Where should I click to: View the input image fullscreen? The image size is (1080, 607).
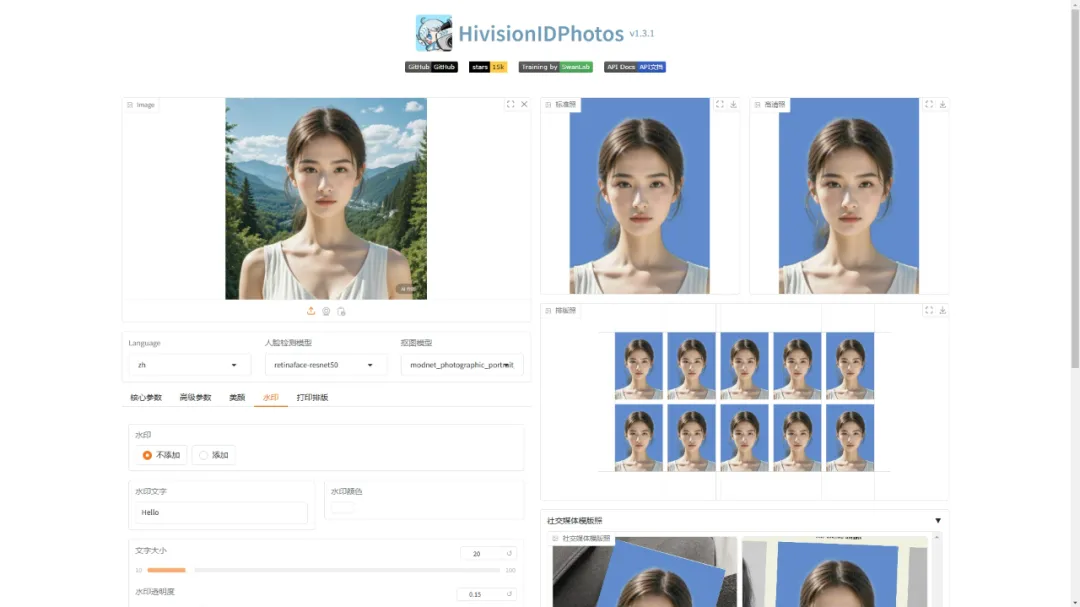coord(510,104)
